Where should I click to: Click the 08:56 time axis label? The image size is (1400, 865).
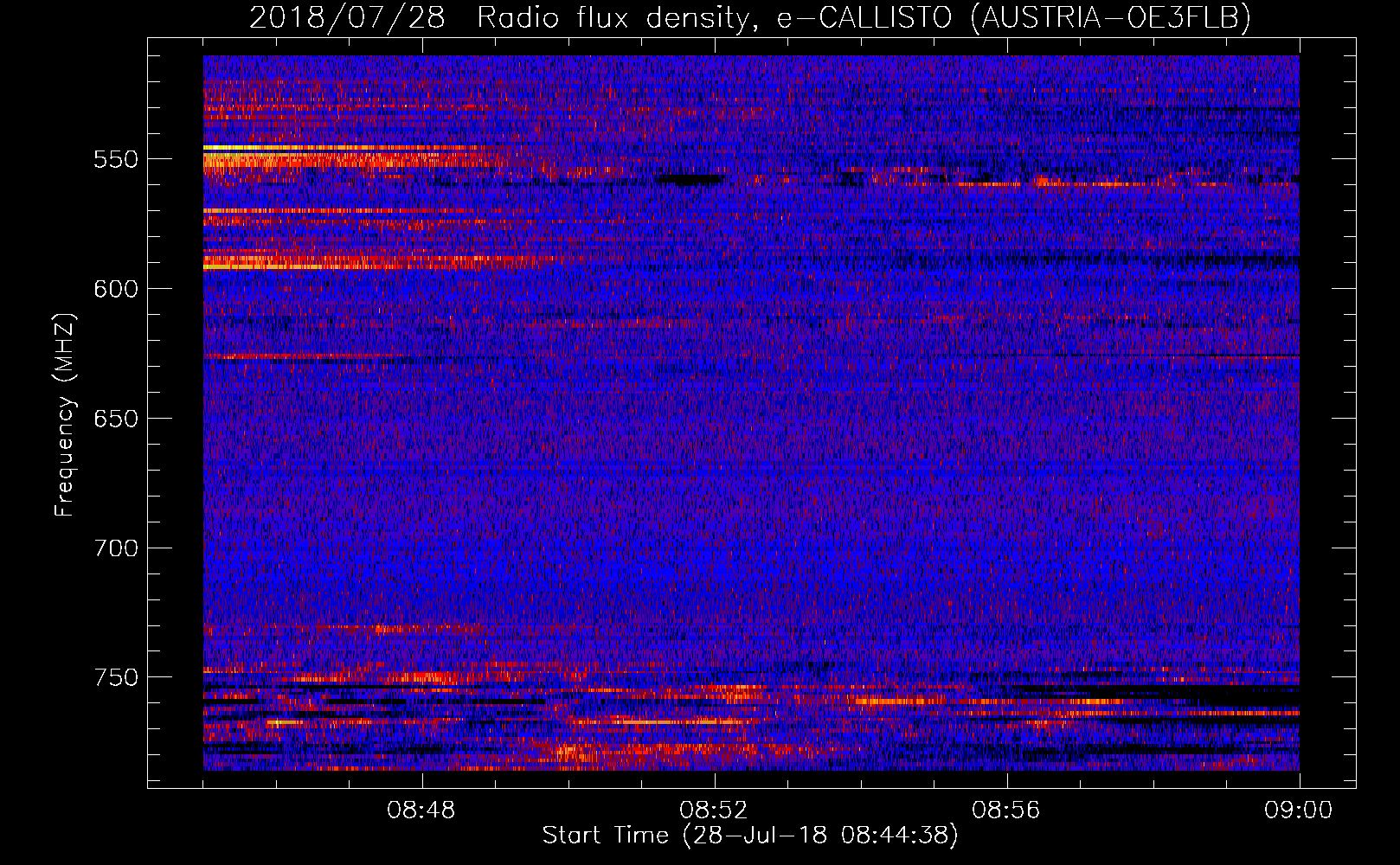[x=1006, y=811]
